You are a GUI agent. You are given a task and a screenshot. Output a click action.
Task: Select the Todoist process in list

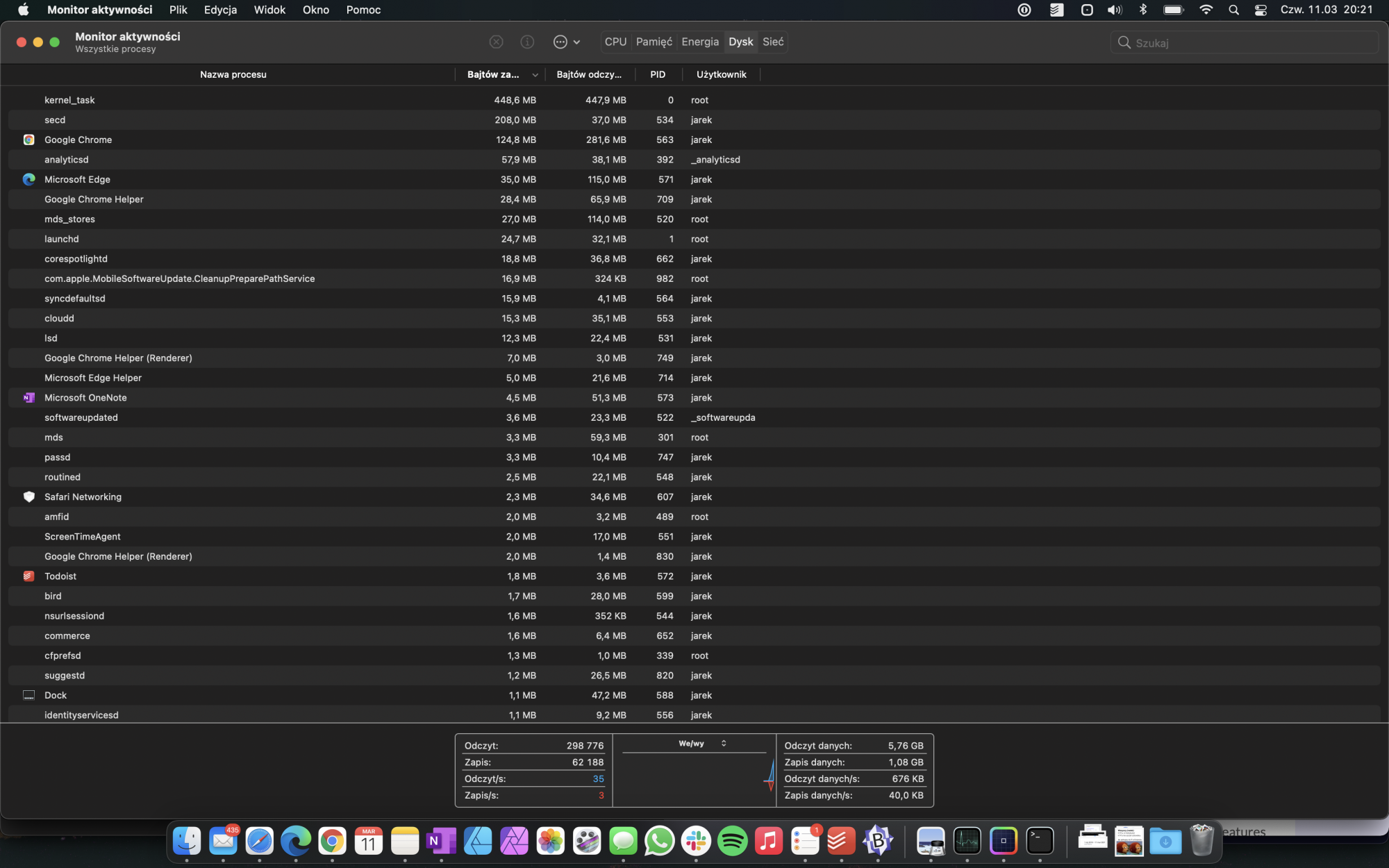point(60,576)
